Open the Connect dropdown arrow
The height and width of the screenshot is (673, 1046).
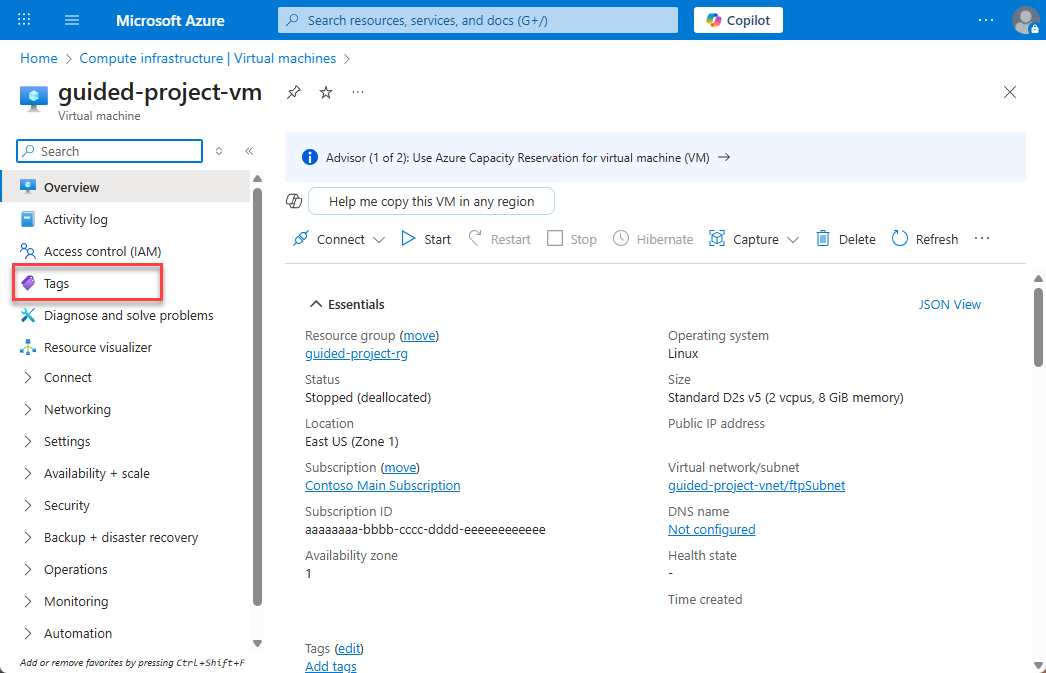coord(379,239)
